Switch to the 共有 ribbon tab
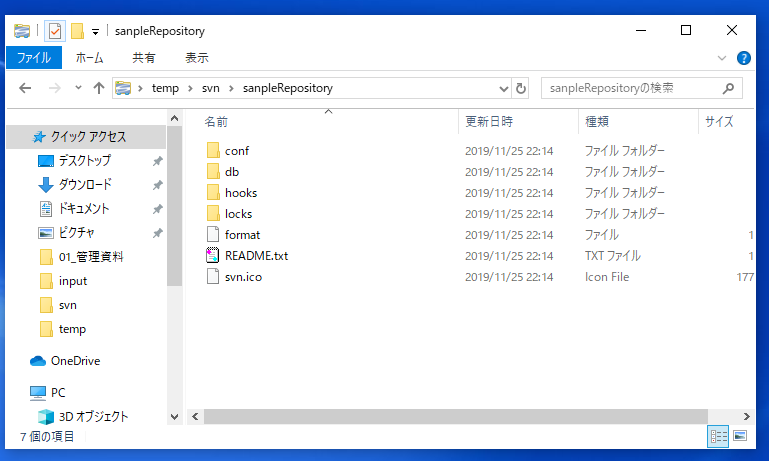The height and width of the screenshot is (461, 769). click(x=144, y=58)
